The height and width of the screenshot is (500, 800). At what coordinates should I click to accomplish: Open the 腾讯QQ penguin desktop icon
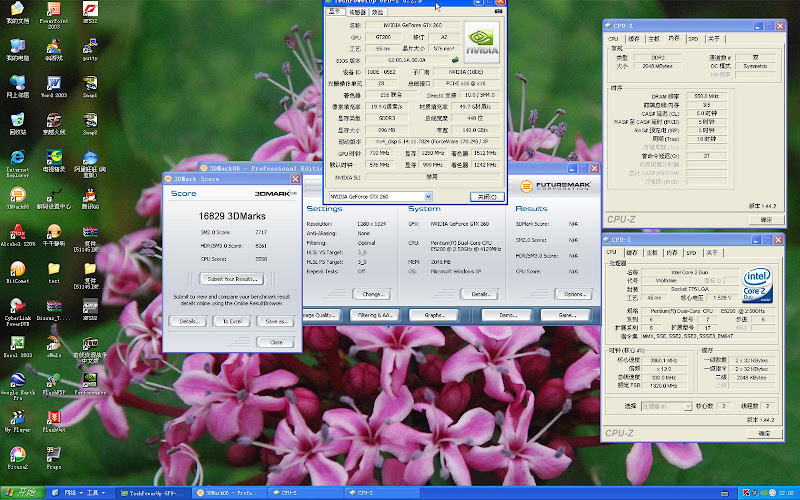tap(90, 198)
